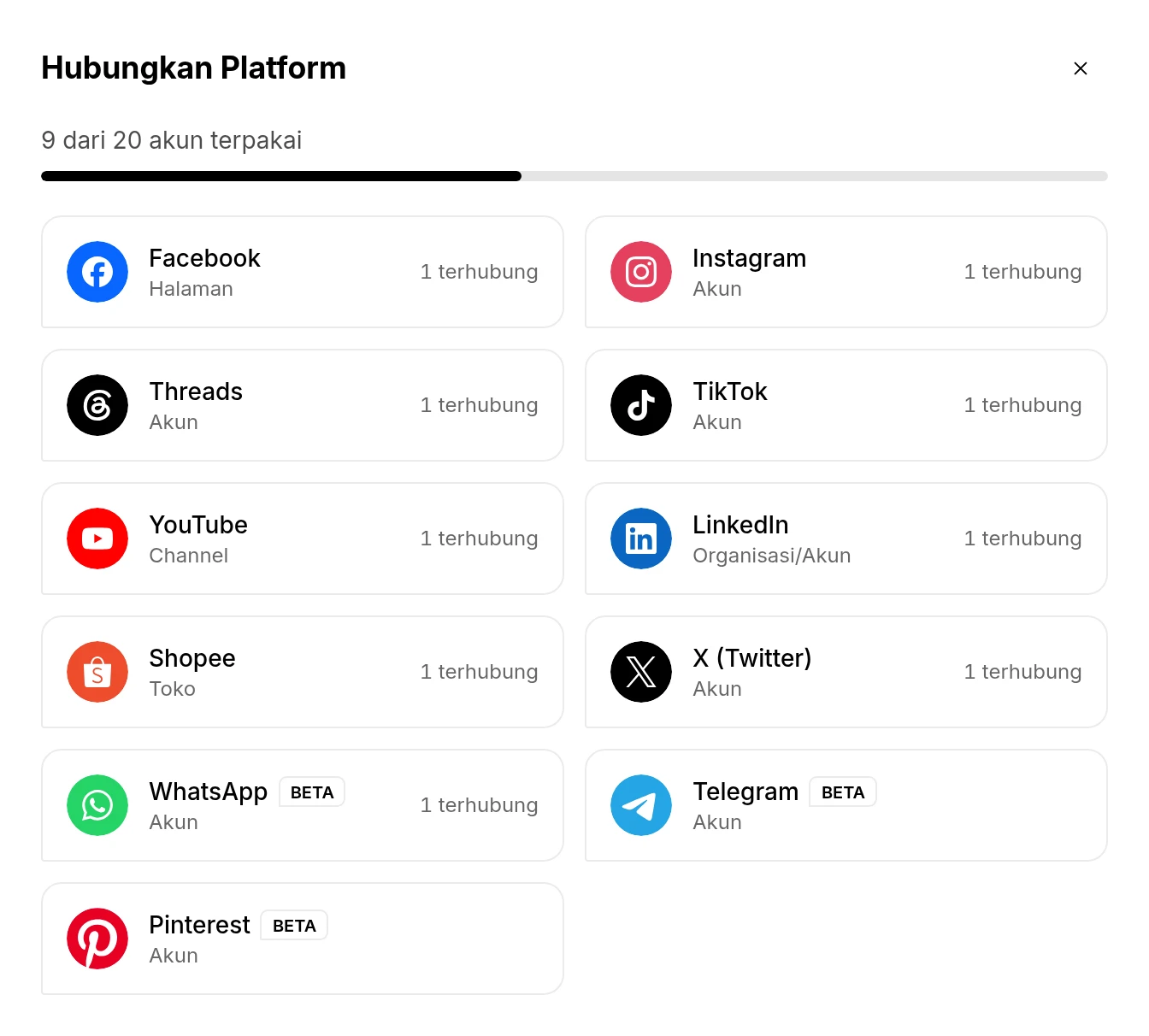1149x1036 pixels.
Task: Select the YouTube logo icon
Action: tap(97, 539)
